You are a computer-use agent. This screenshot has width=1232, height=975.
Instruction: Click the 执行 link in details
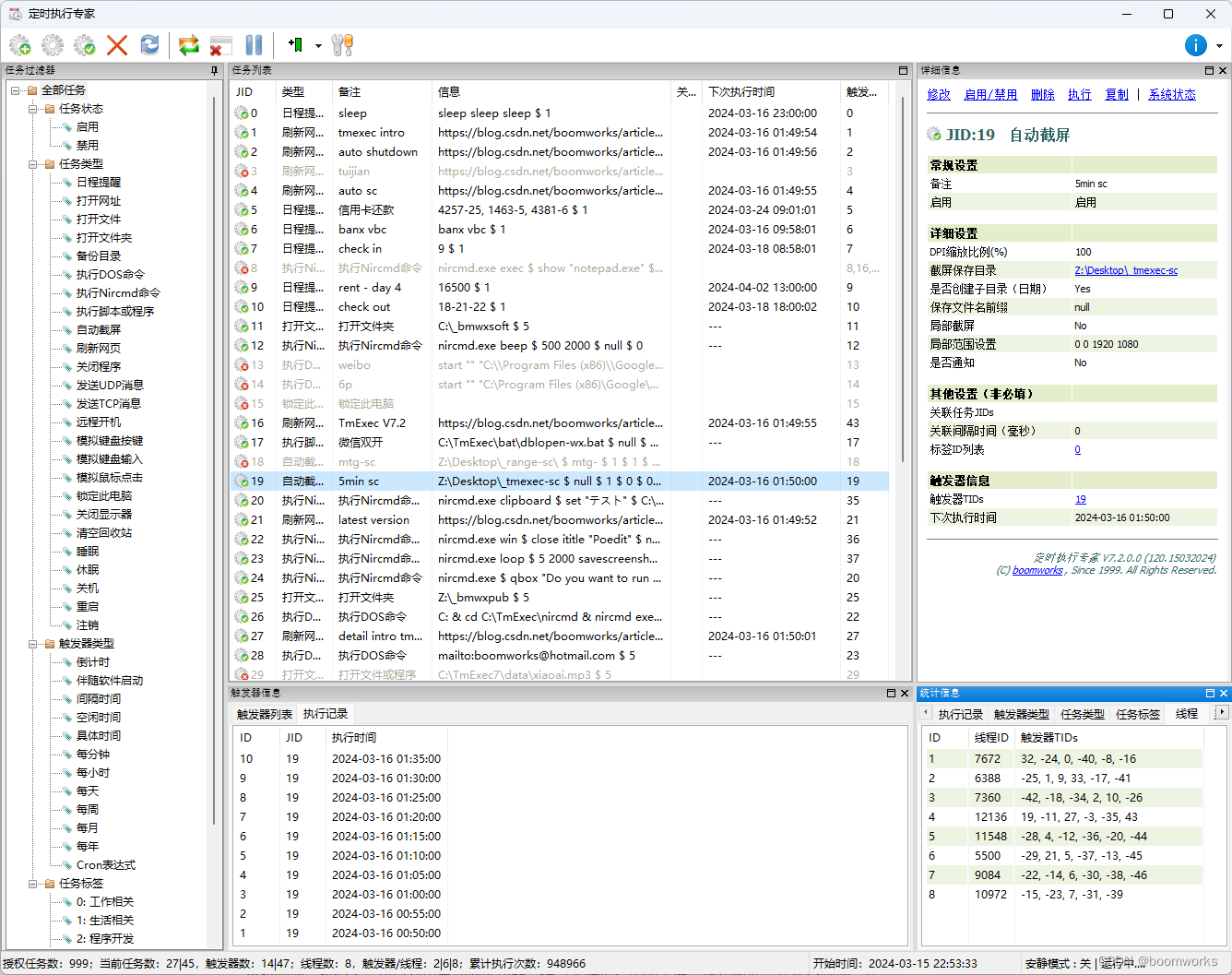coord(1080,95)
